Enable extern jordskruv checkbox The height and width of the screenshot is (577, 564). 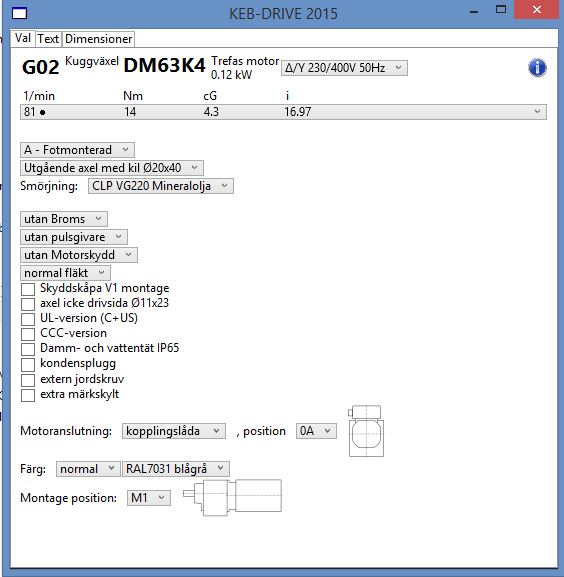point(28,380)
